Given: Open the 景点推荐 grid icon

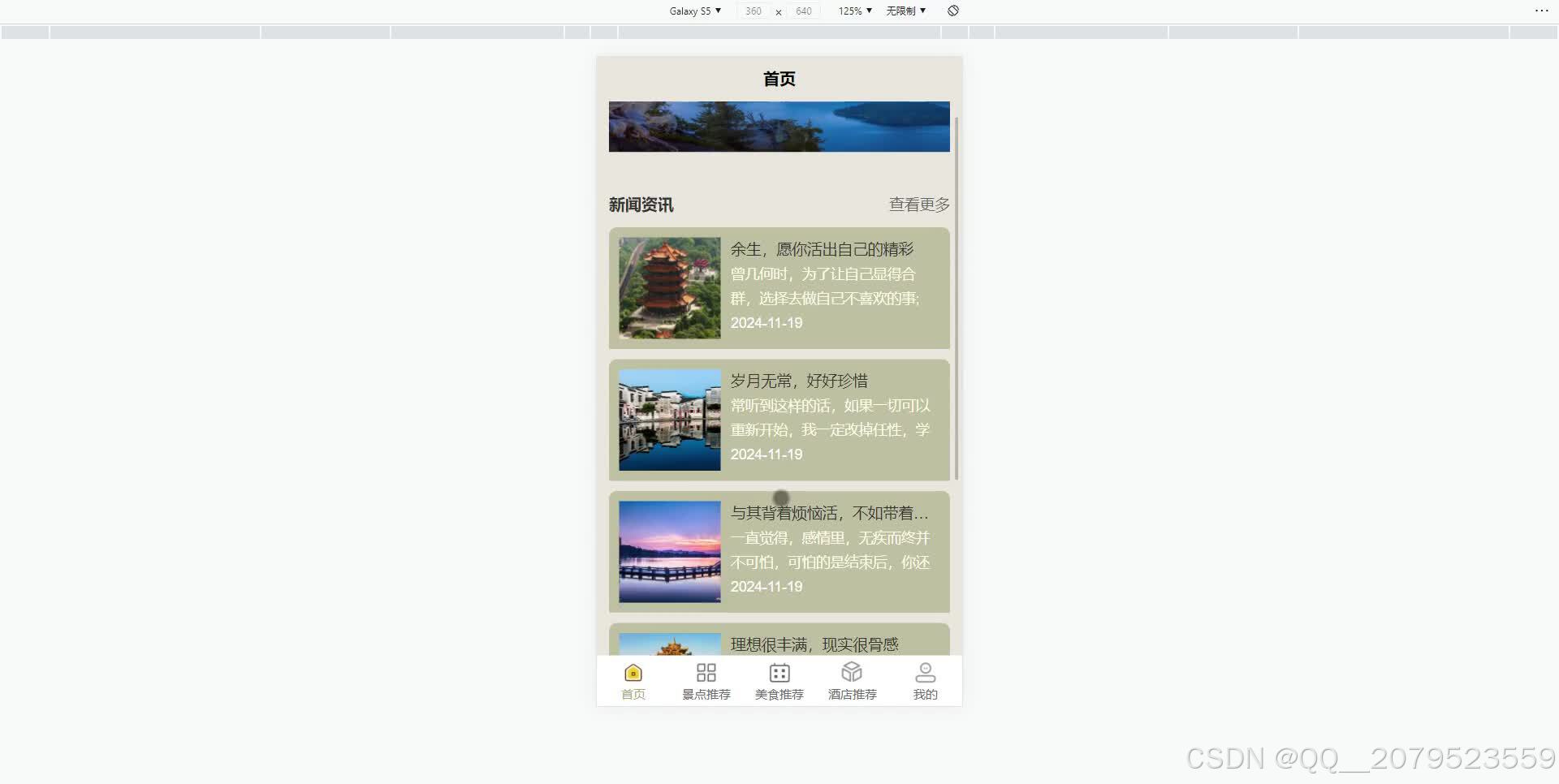Looking at the screenshot, I should coord(706,673).
